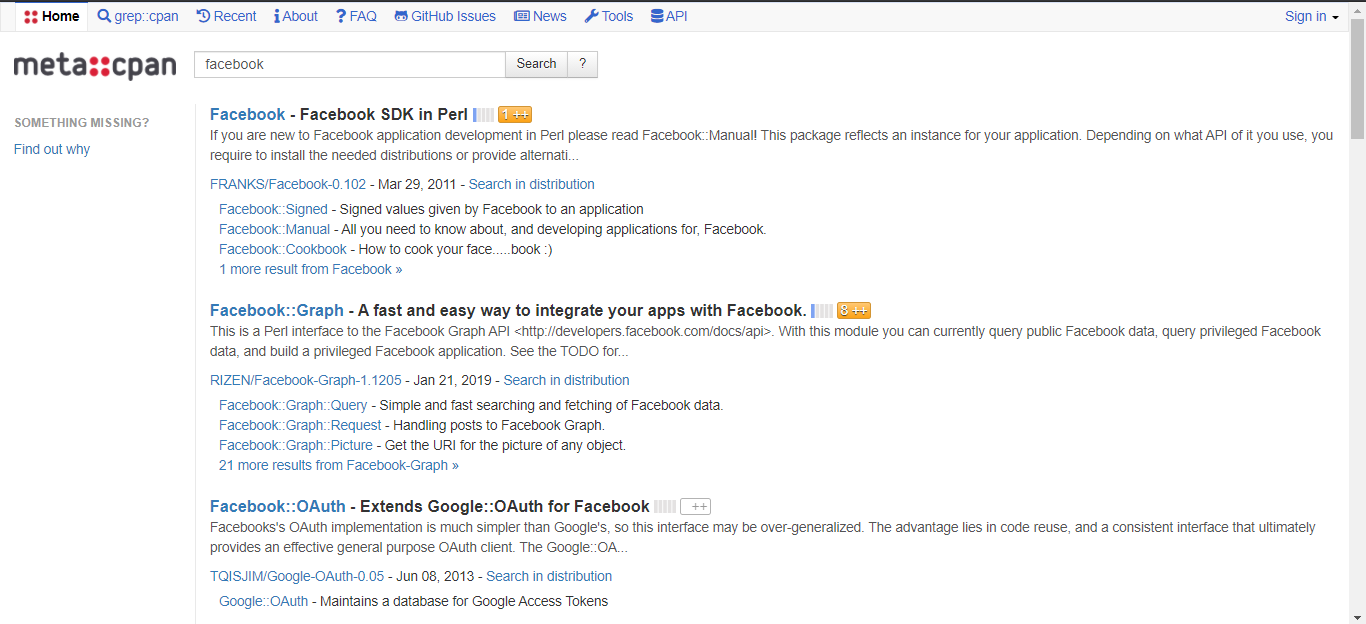Open GitHub Issues link
This screenshot has height=624, width=1366.
tap(445, 16)
